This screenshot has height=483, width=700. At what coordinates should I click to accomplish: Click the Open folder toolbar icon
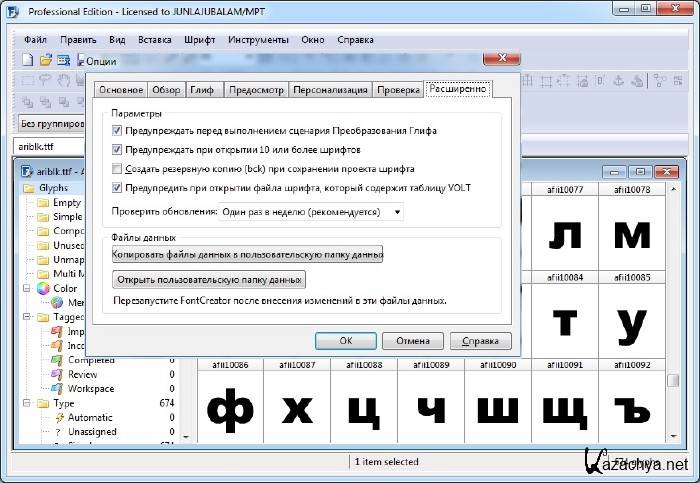pos(46,60)
